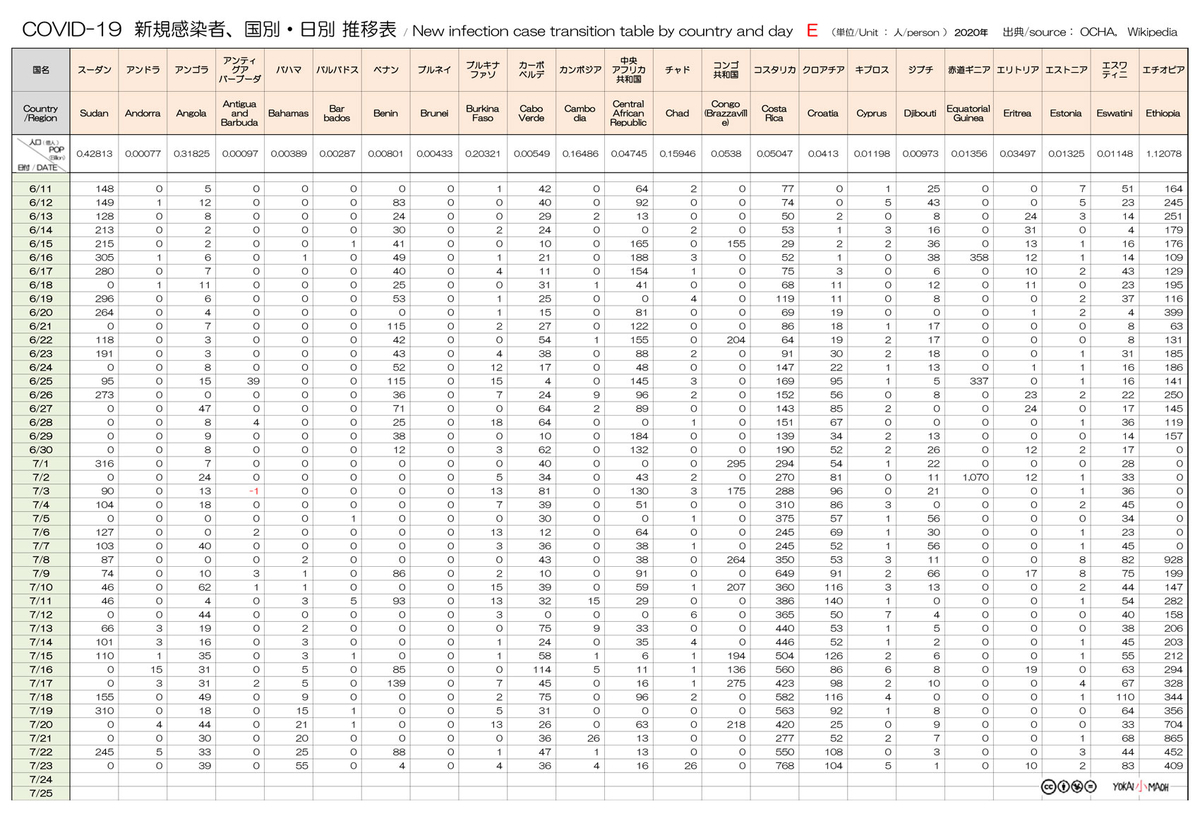Select the 'Antigua and Barbuda' column header
The height and width of the screenshot is (816, 1200).
(x=239, y=113)
